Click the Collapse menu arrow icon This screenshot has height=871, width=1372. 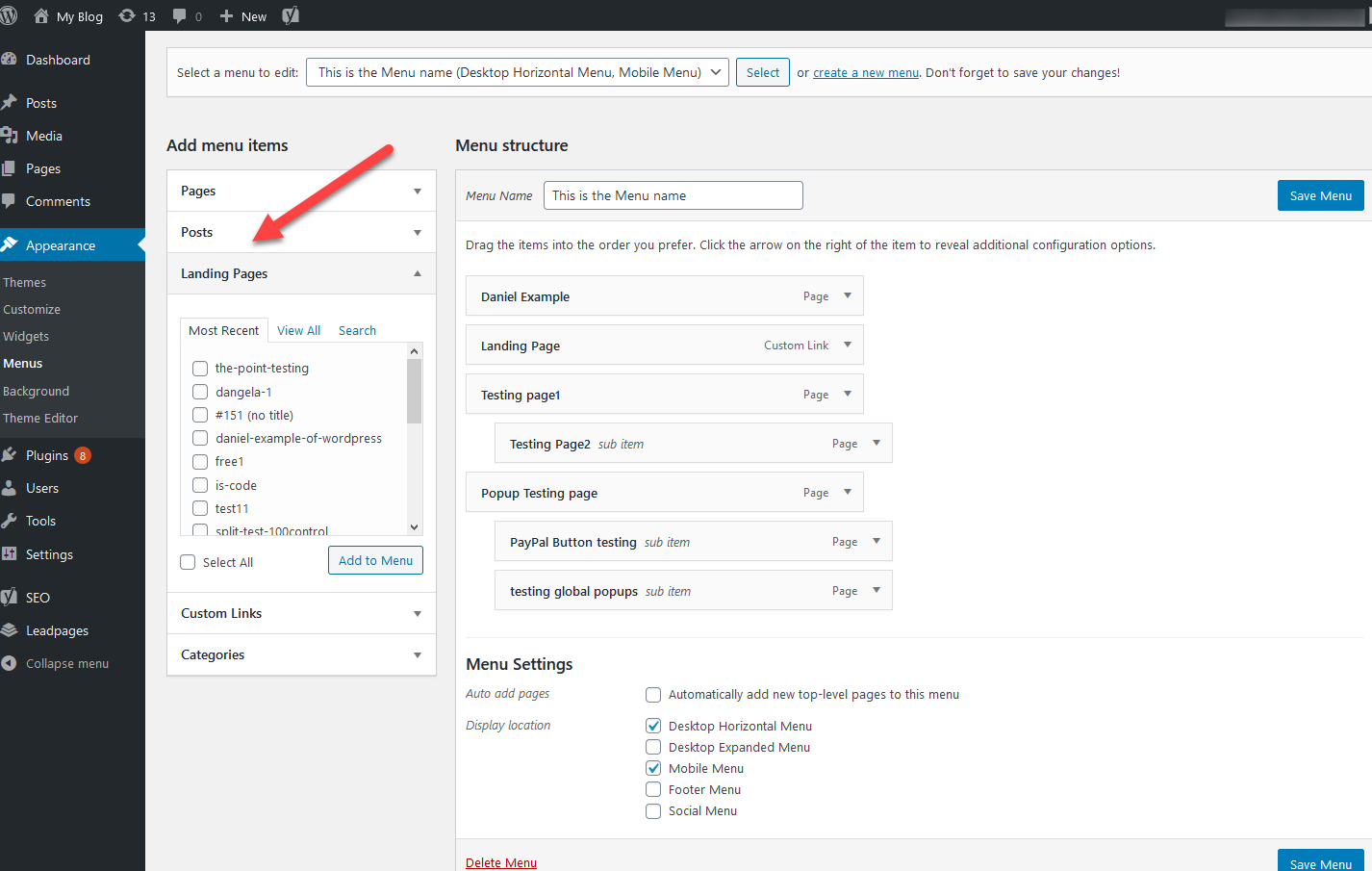[x=10, y=663]
